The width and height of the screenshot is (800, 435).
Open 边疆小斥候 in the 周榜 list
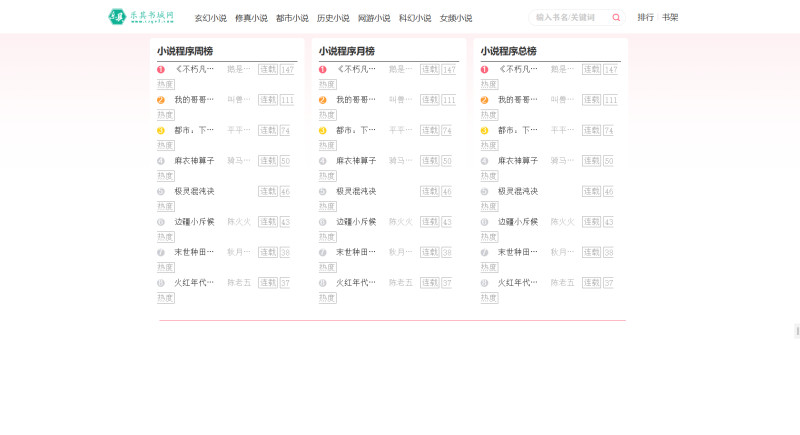point(194,222)
